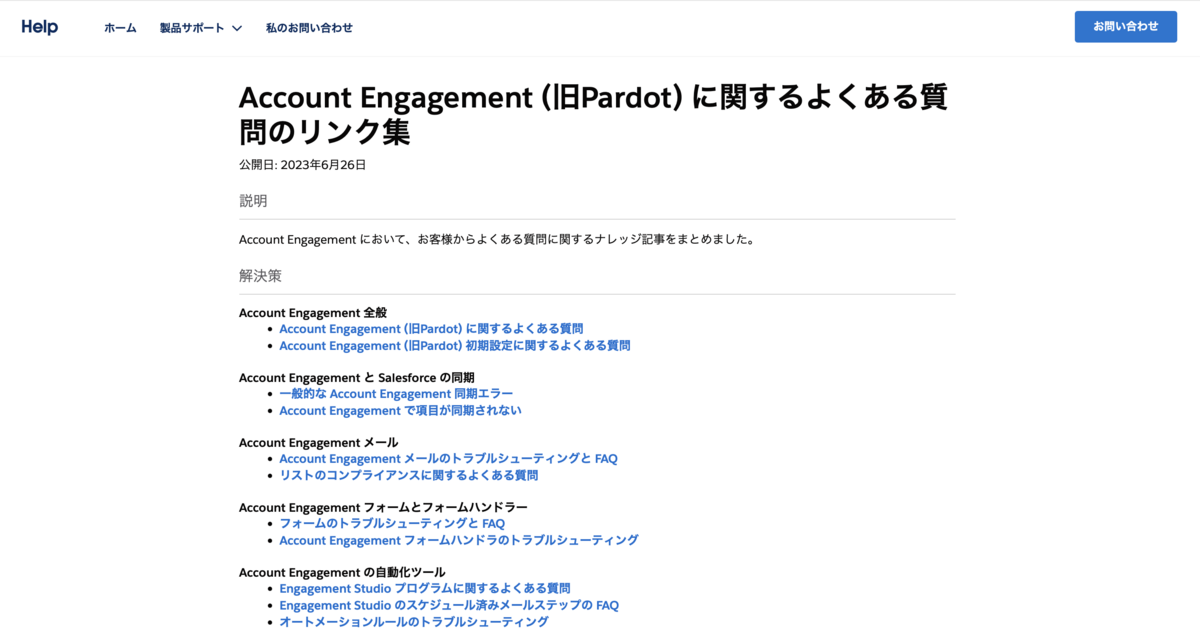The width and height of the screenshot is (1200, 634).
Task: Click the Account Engagement 全般 subheading
Action: (x=313, y=312)
